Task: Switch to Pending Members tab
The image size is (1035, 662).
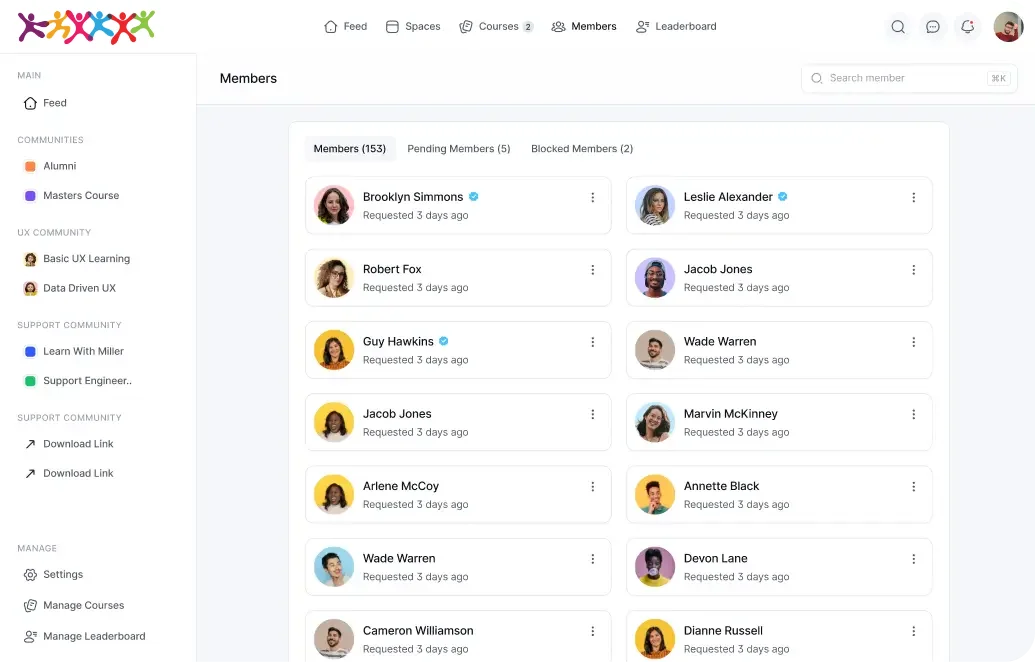Action: tap(458, 149)
